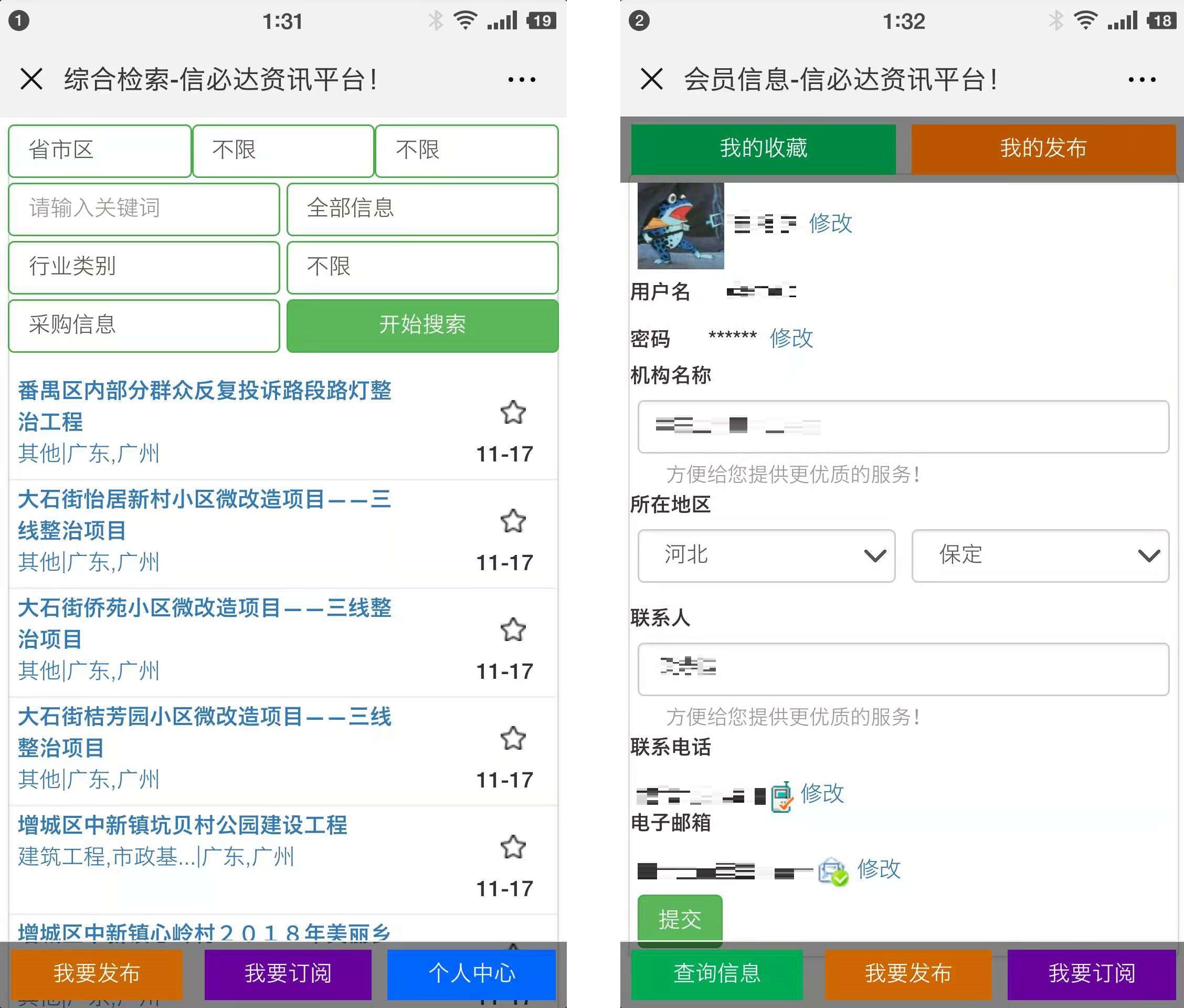Tap the three-dots menu on 综合检索 page
Image resolution: width=1184 pixels, height=1008 pixels.
click(522, 79)
